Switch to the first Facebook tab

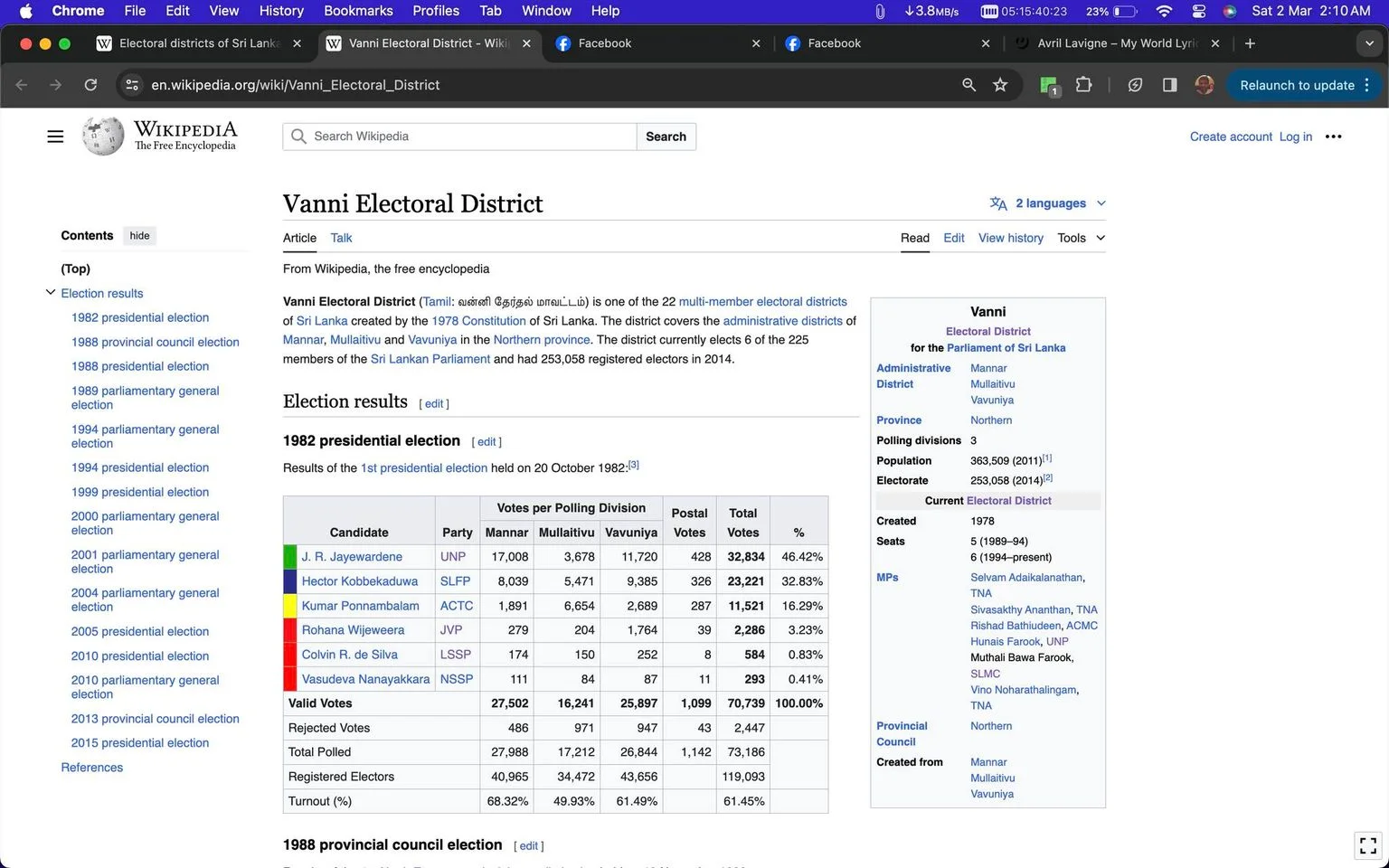click(658, 43)
